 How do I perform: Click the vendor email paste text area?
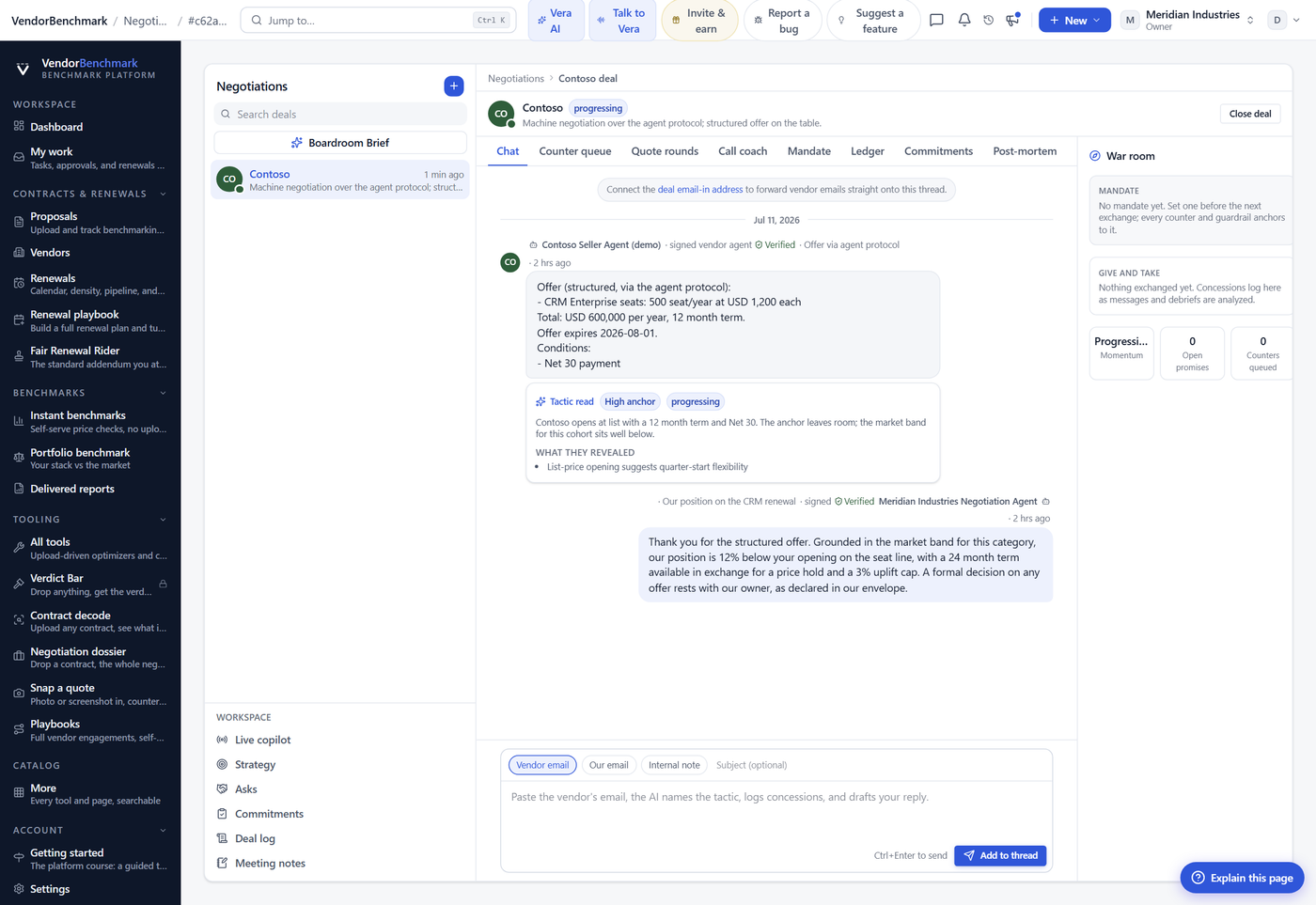776,811
